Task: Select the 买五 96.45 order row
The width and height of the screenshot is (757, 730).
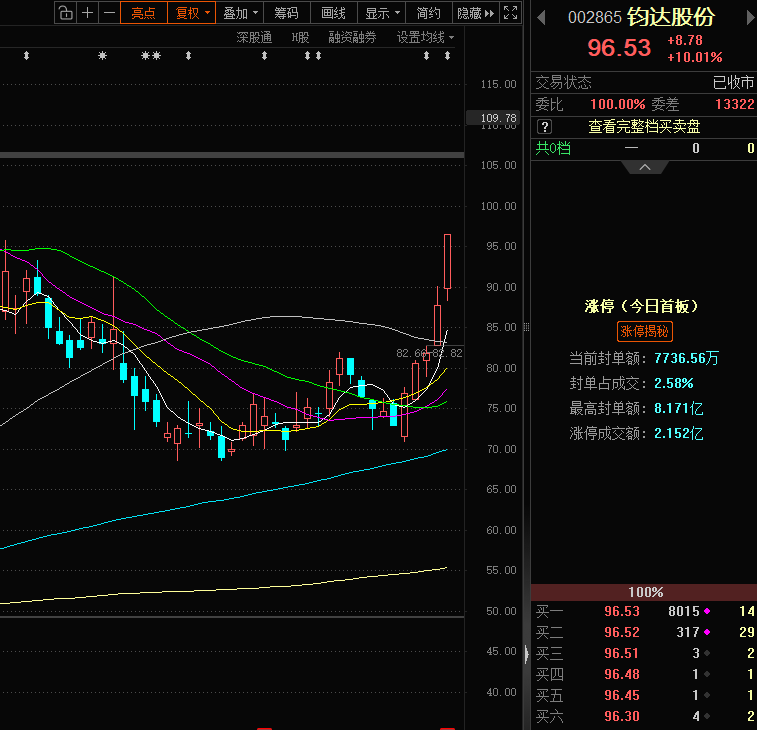Action: point(644,695)
